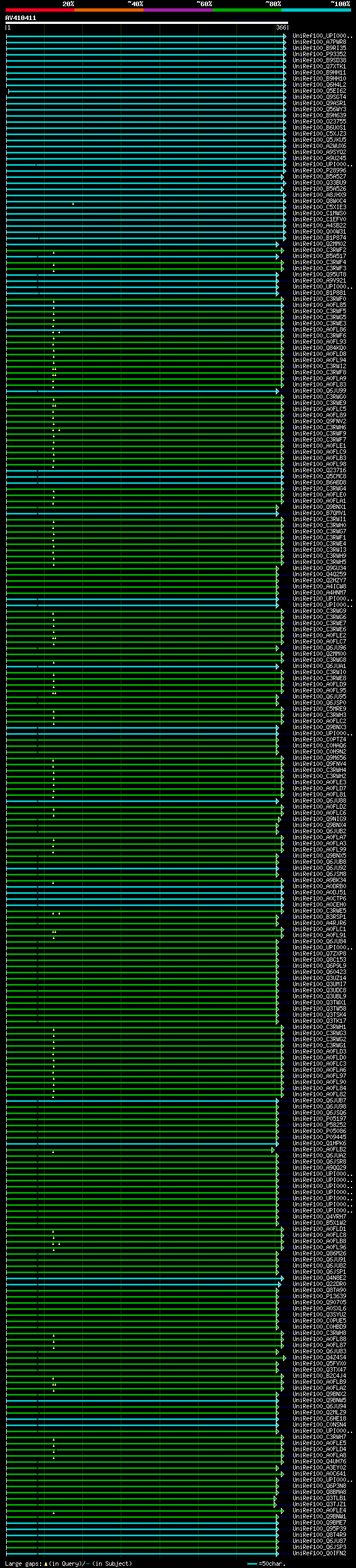
Task: Select the purple ~60% identity color bar
Action: coord(179,10)
